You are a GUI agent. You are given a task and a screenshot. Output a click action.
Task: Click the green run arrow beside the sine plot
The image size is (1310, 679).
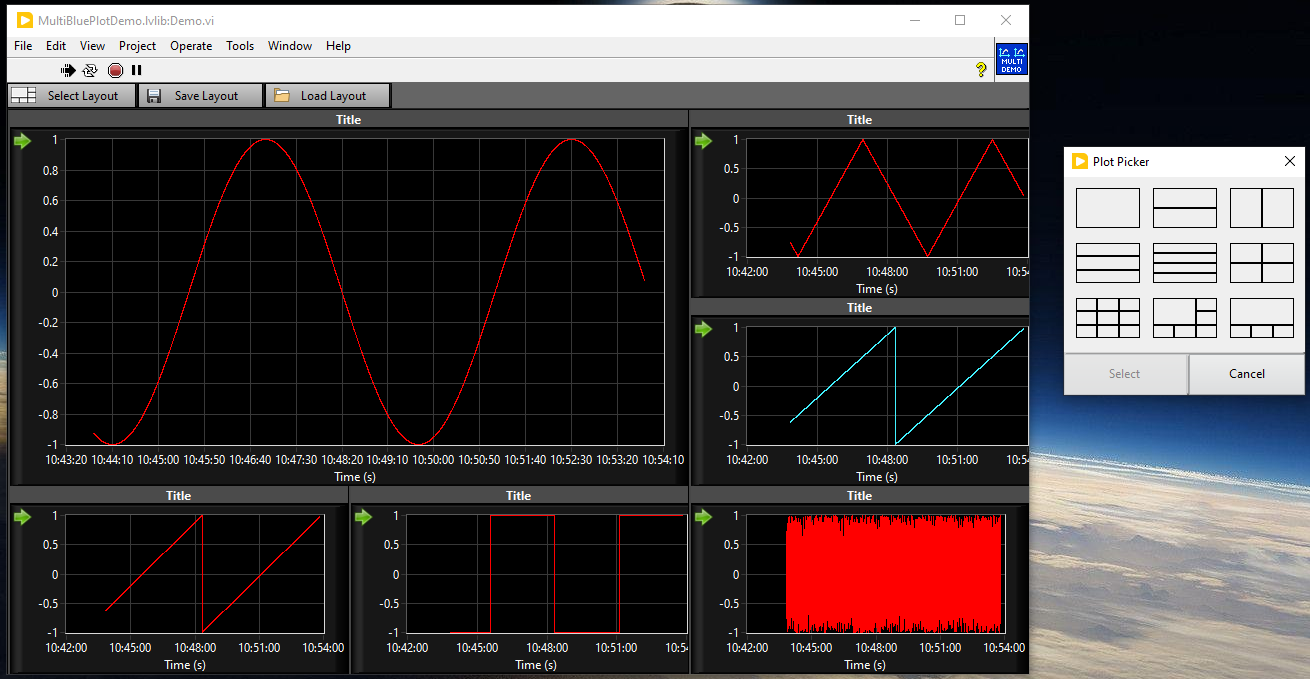coord(22,141)
